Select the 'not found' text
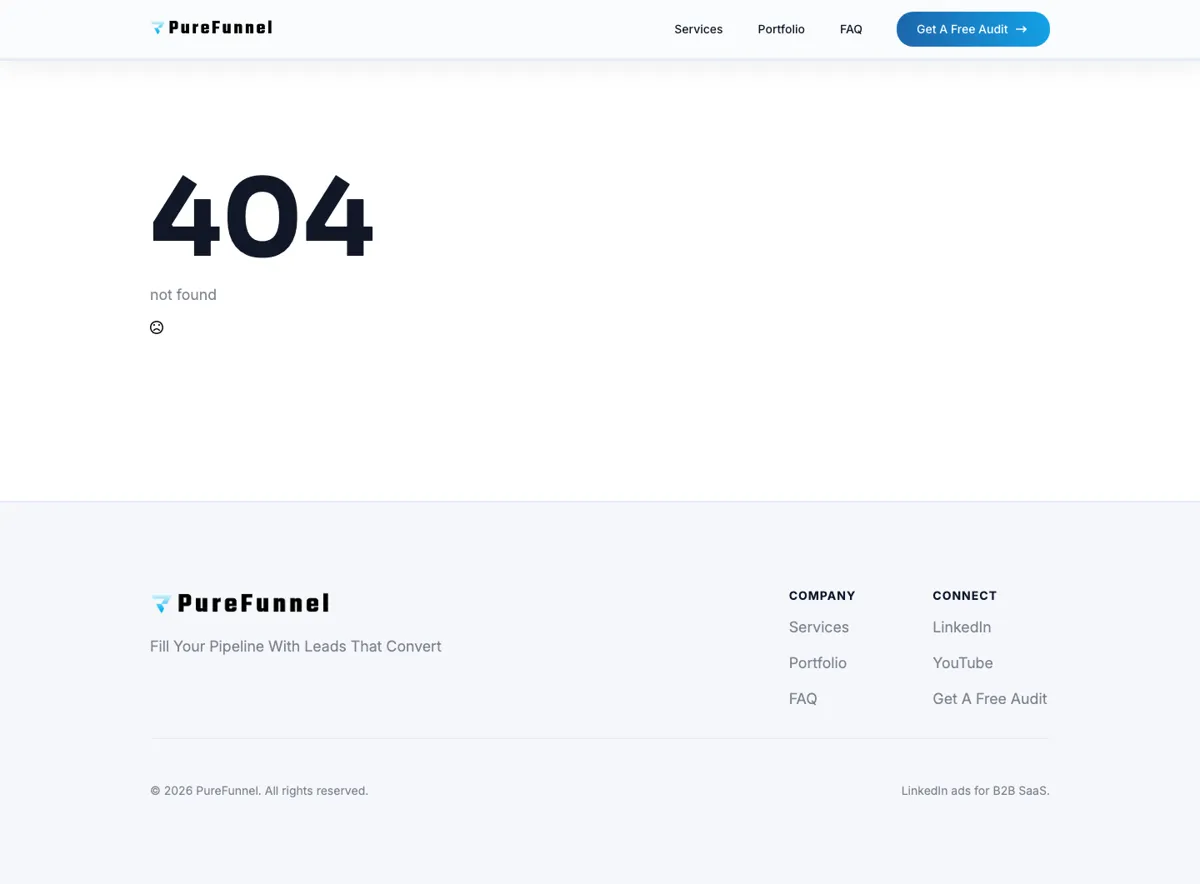Image resolution: width=1200 pixels, height=884 pixels. 183,294
